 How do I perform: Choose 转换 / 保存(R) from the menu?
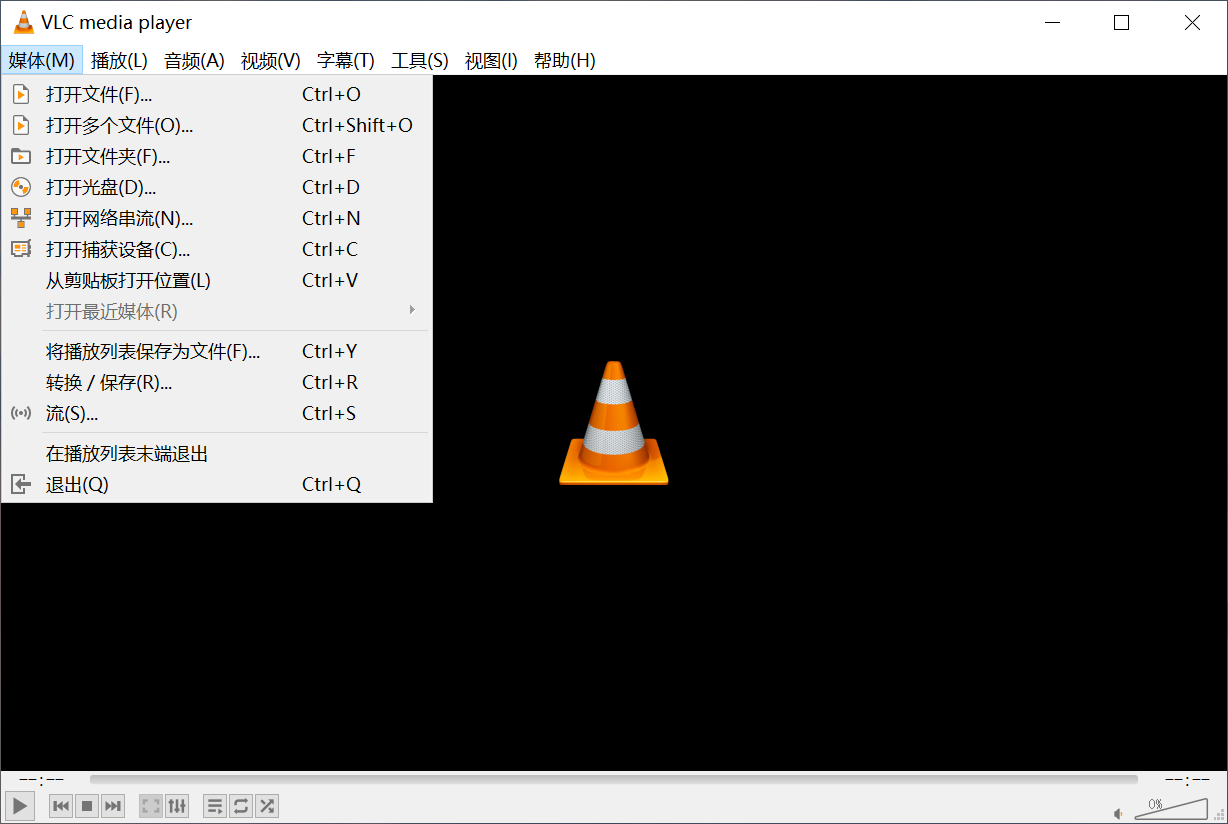(x=110, y=382)
